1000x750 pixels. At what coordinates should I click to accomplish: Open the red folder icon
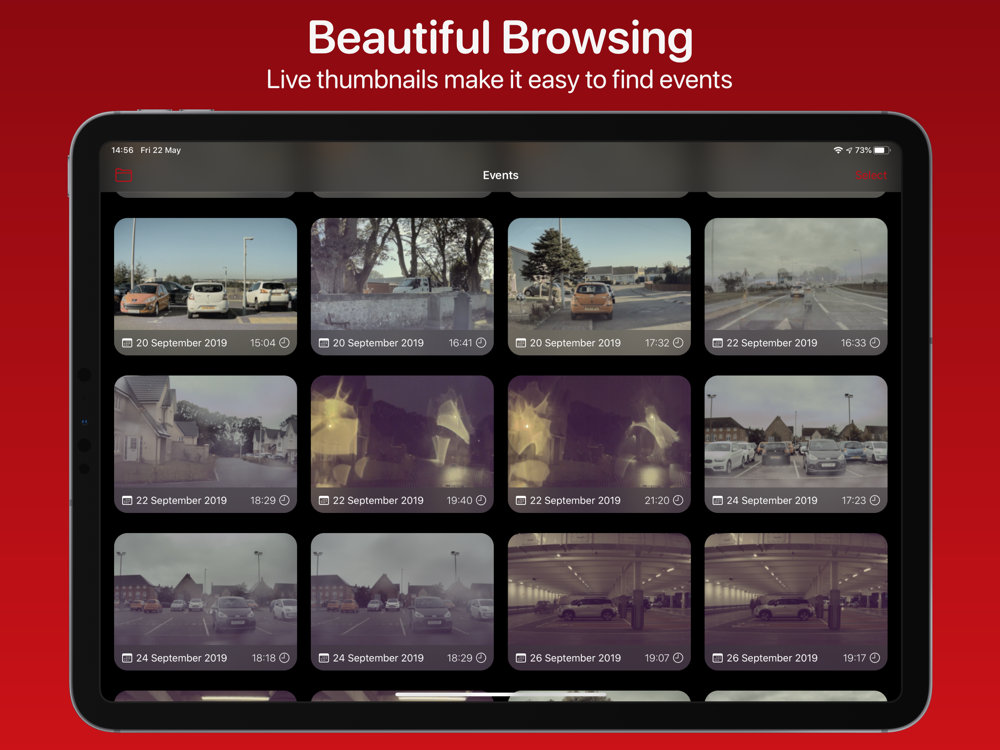124,175
